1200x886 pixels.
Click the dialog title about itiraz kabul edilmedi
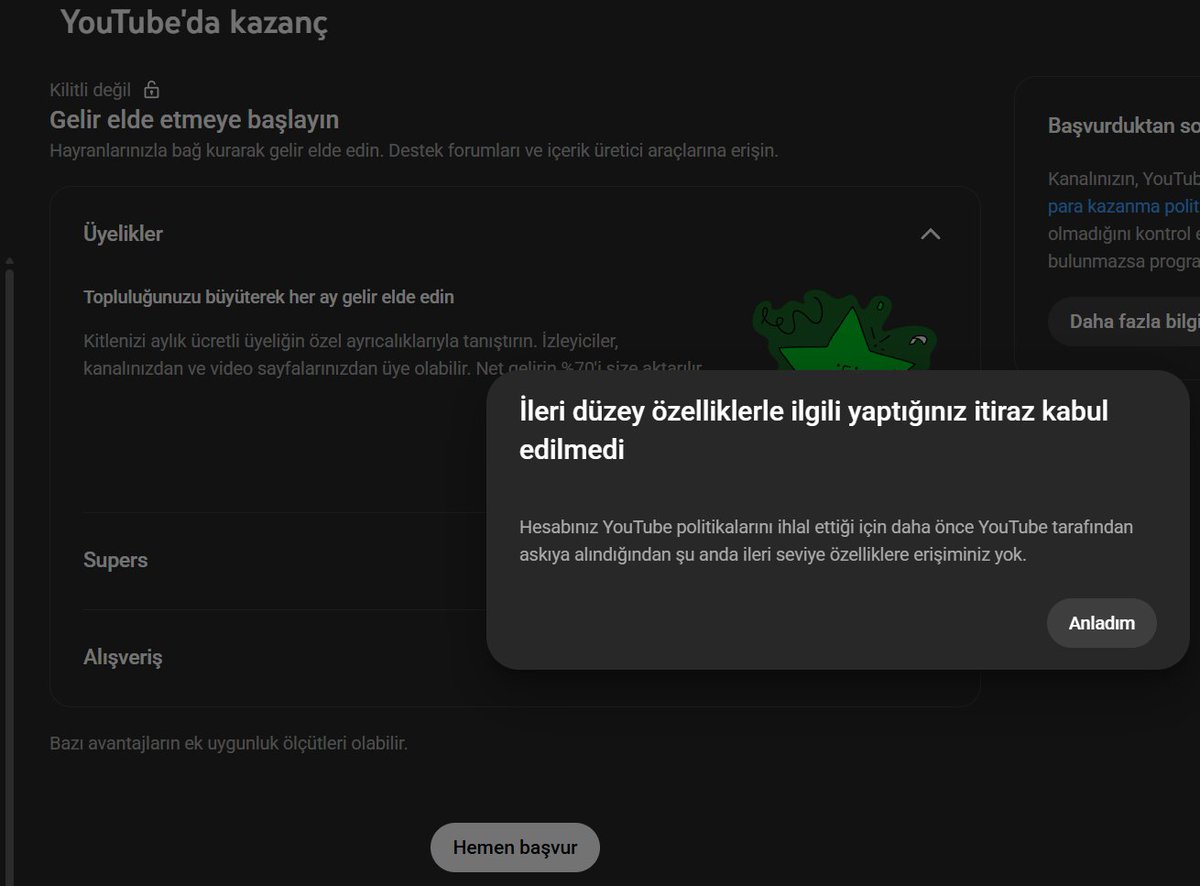[814, 430]
